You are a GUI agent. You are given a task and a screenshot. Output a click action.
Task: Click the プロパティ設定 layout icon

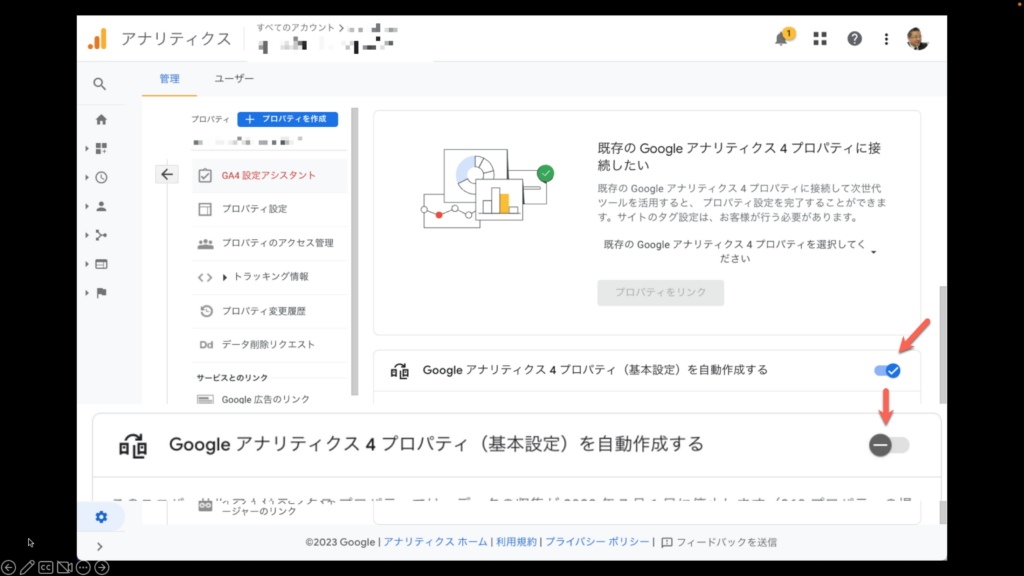(205, 209)
